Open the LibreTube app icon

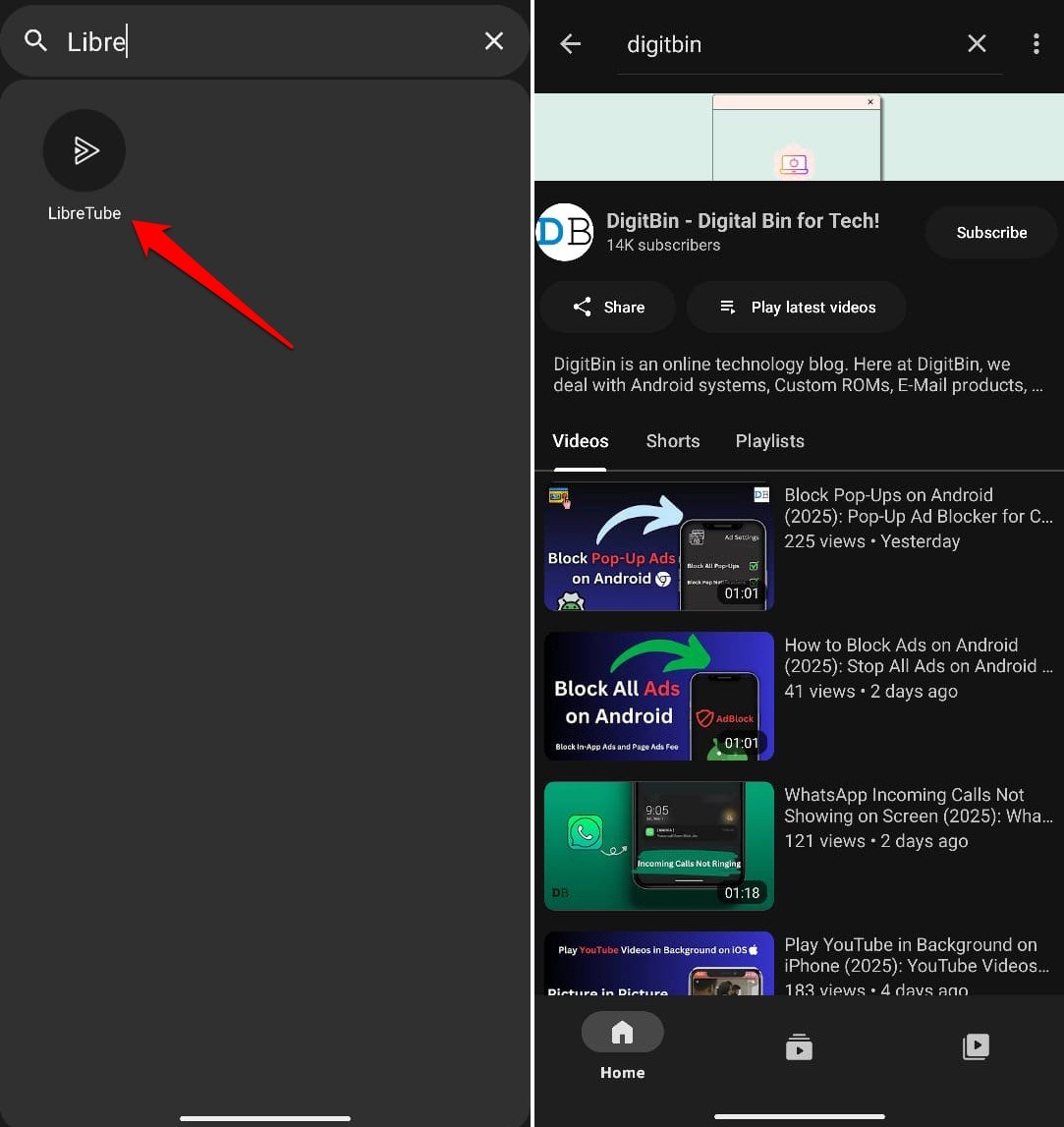[84, 151]
